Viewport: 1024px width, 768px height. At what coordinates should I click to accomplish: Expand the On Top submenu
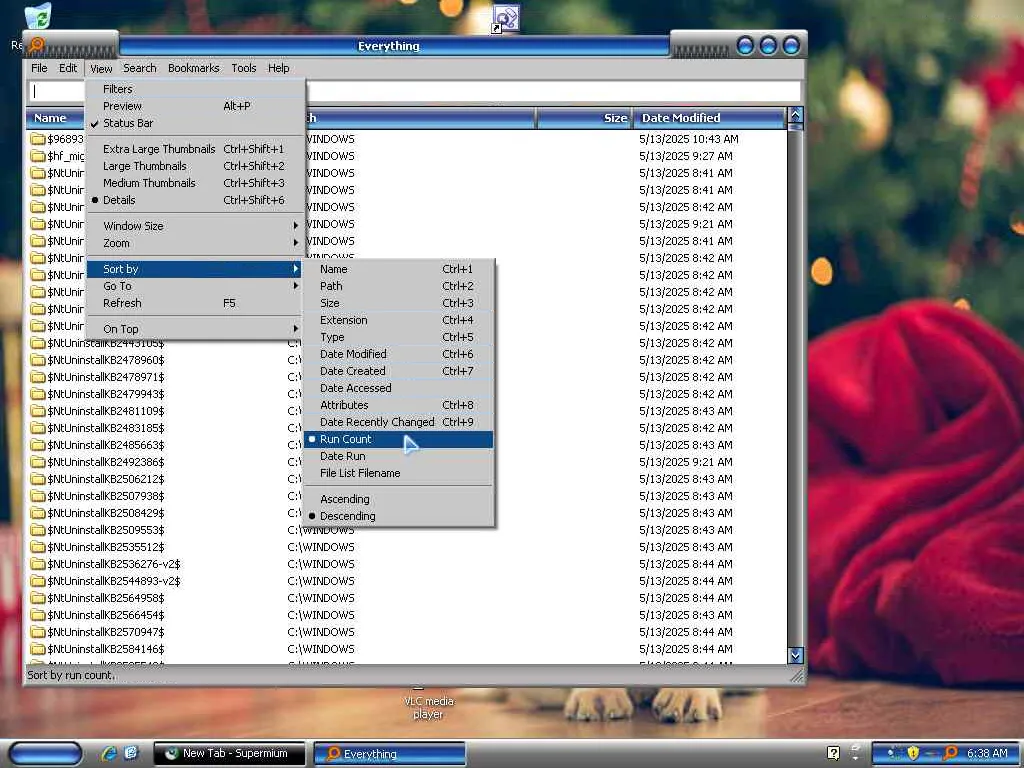(195, 329)
